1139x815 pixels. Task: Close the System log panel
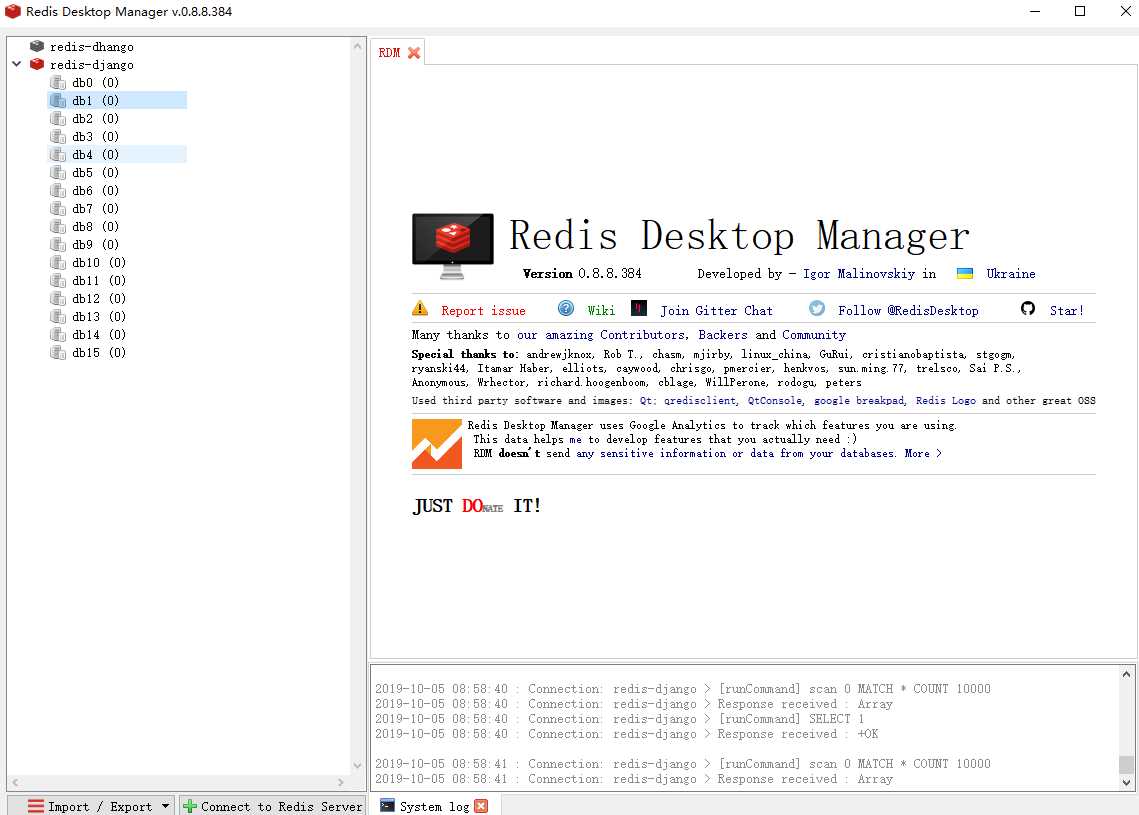click(x=481, y=806)
